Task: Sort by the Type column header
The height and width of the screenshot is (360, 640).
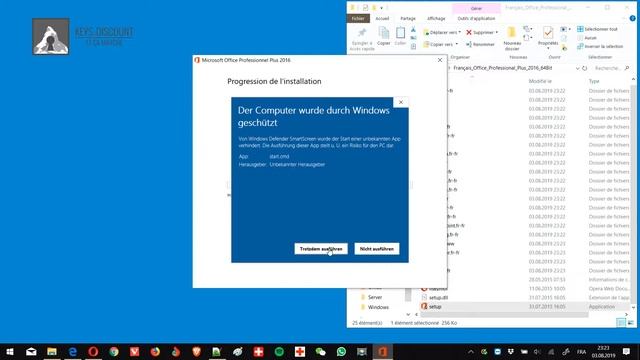Action: 594,81
